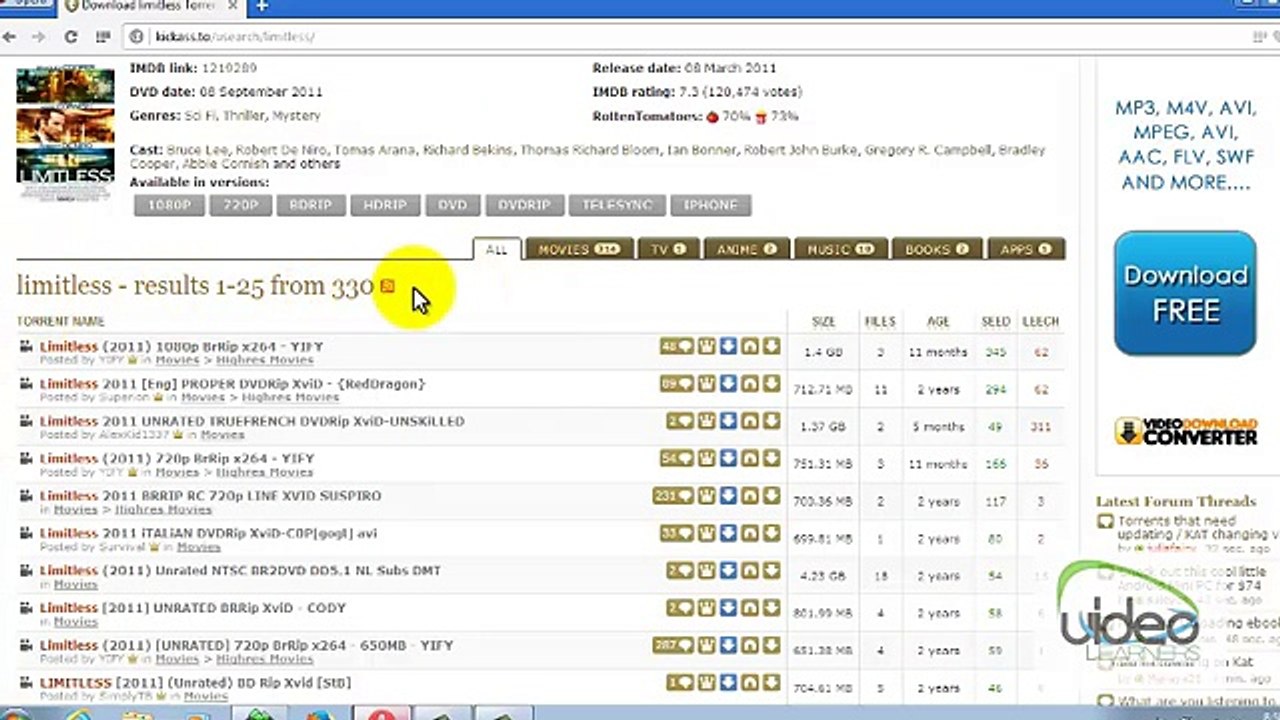Open the IMDB link 1210289
The image size is (1280, 720).
pos(229,68)
